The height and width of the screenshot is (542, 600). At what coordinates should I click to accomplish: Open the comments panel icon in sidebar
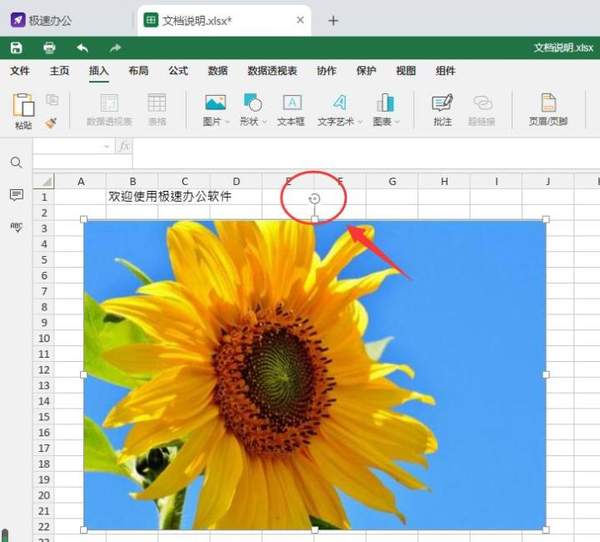[16, 195]
